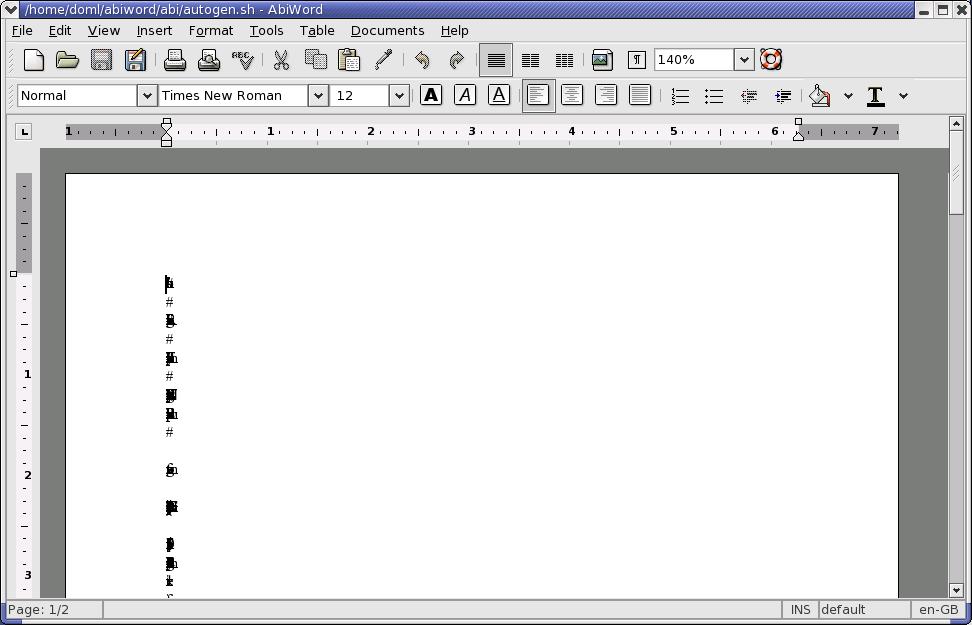972x625 pixels.
Task: Open the Table menu
Action: [x=317, y=31]
